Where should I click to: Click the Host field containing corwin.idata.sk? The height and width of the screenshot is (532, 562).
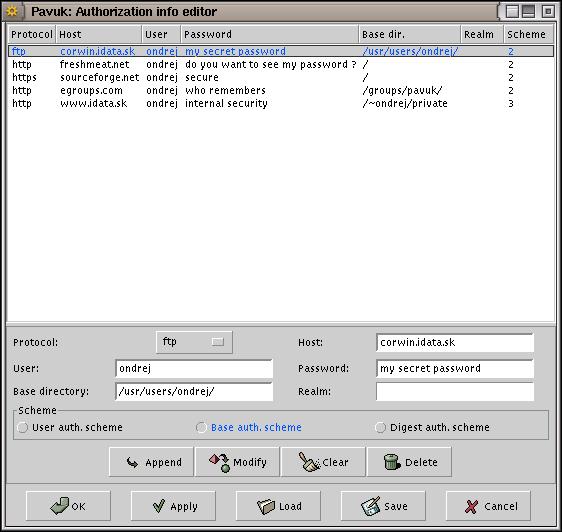coord(455,342)
